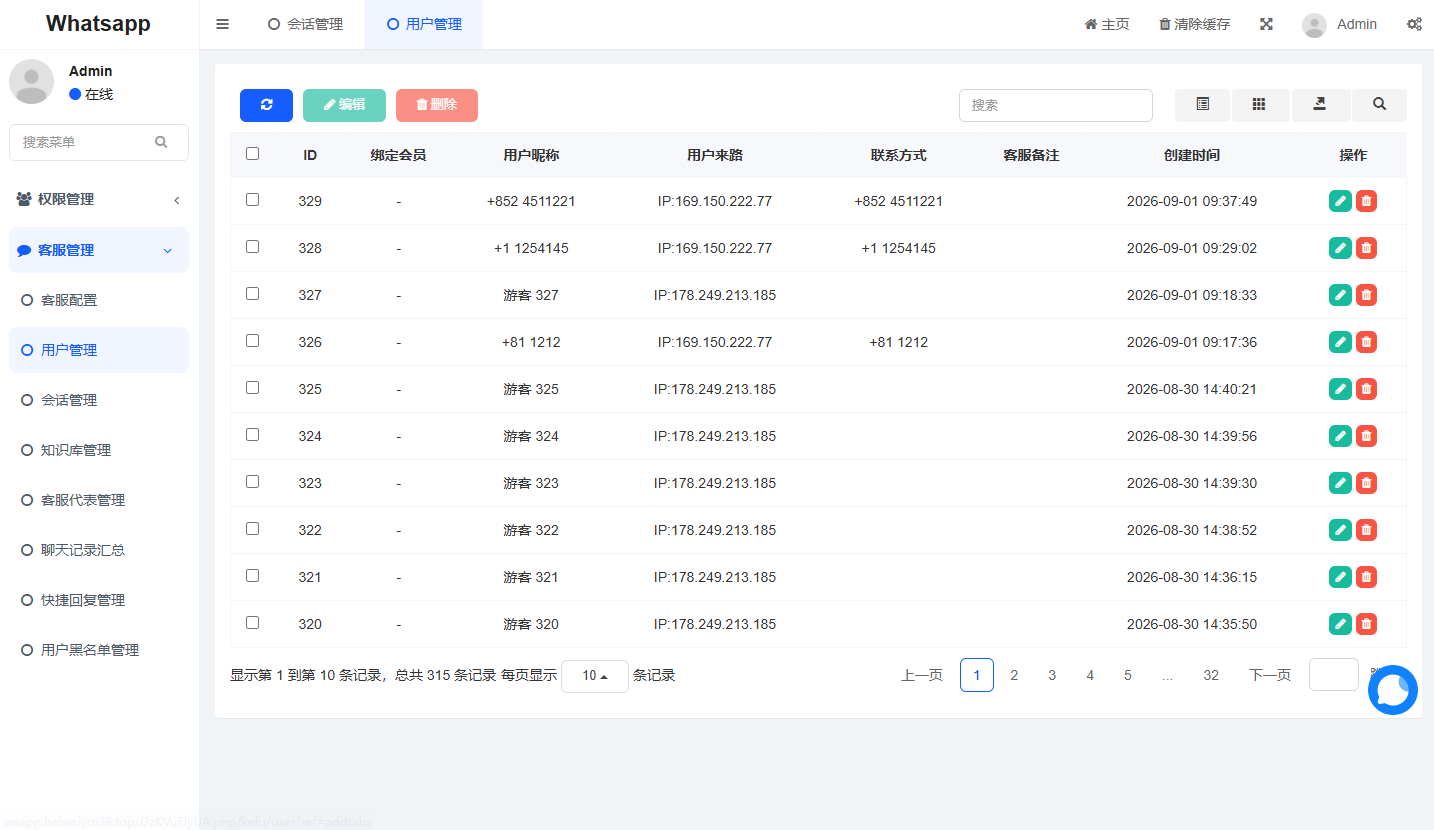
Task: Click the edit icon for row 320
Action: click(x=1340, y=624)
